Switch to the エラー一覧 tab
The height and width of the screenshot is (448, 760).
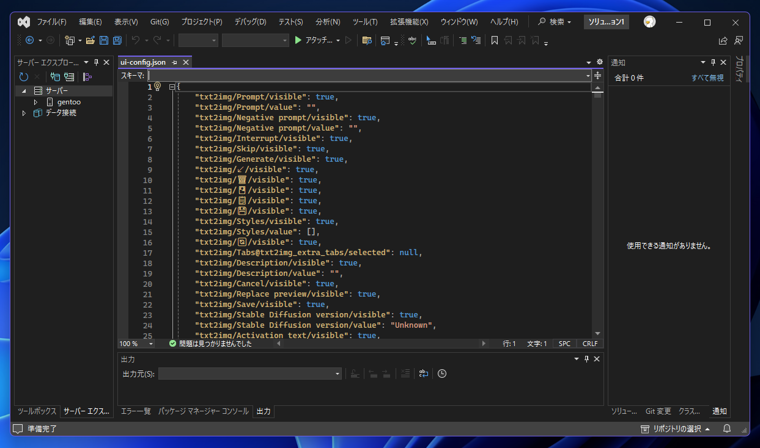tap(135, 411)
